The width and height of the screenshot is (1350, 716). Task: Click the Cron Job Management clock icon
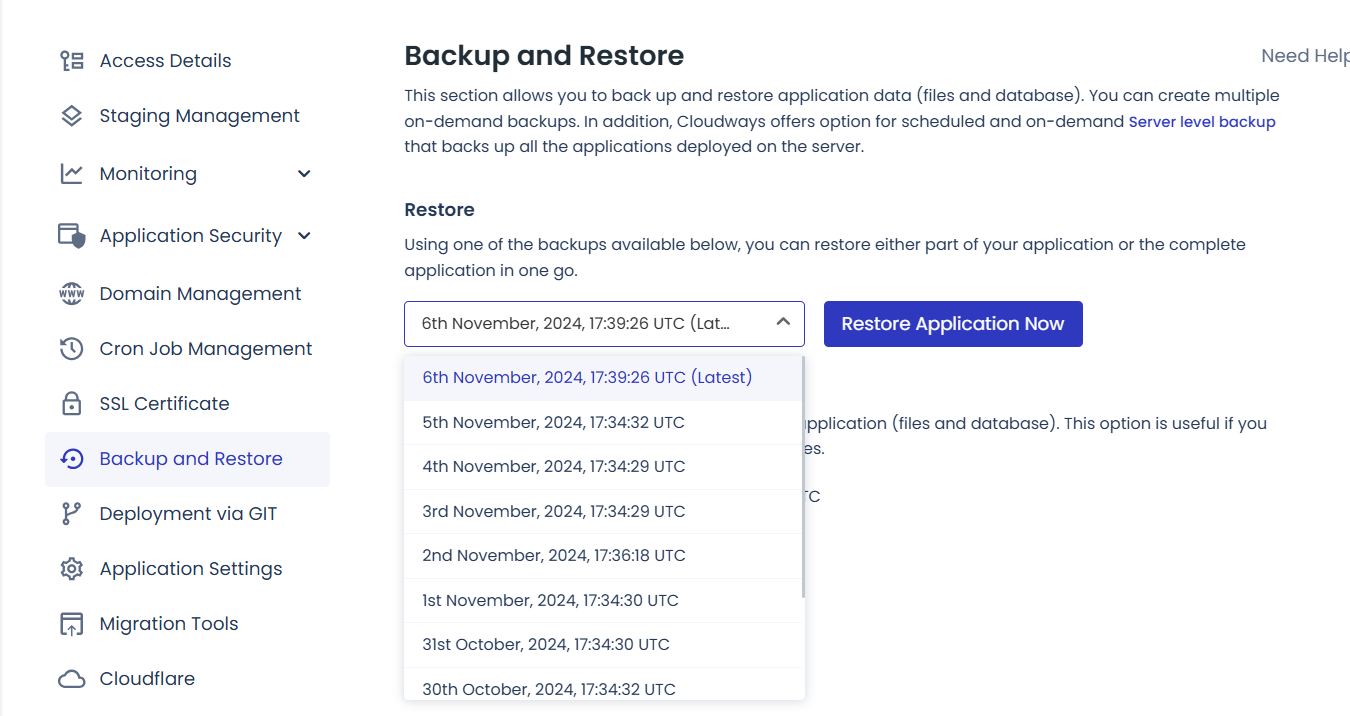[72, 349]
